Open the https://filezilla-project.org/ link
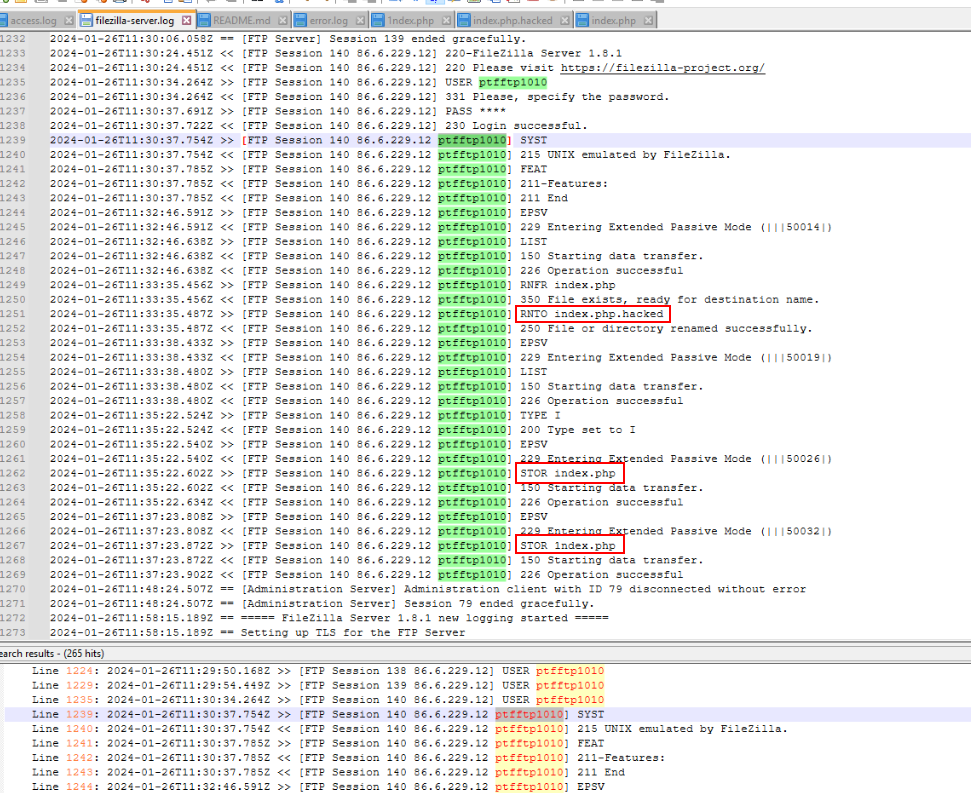The height and width of the screenshot is (793, 971). (x=663, y=68)
